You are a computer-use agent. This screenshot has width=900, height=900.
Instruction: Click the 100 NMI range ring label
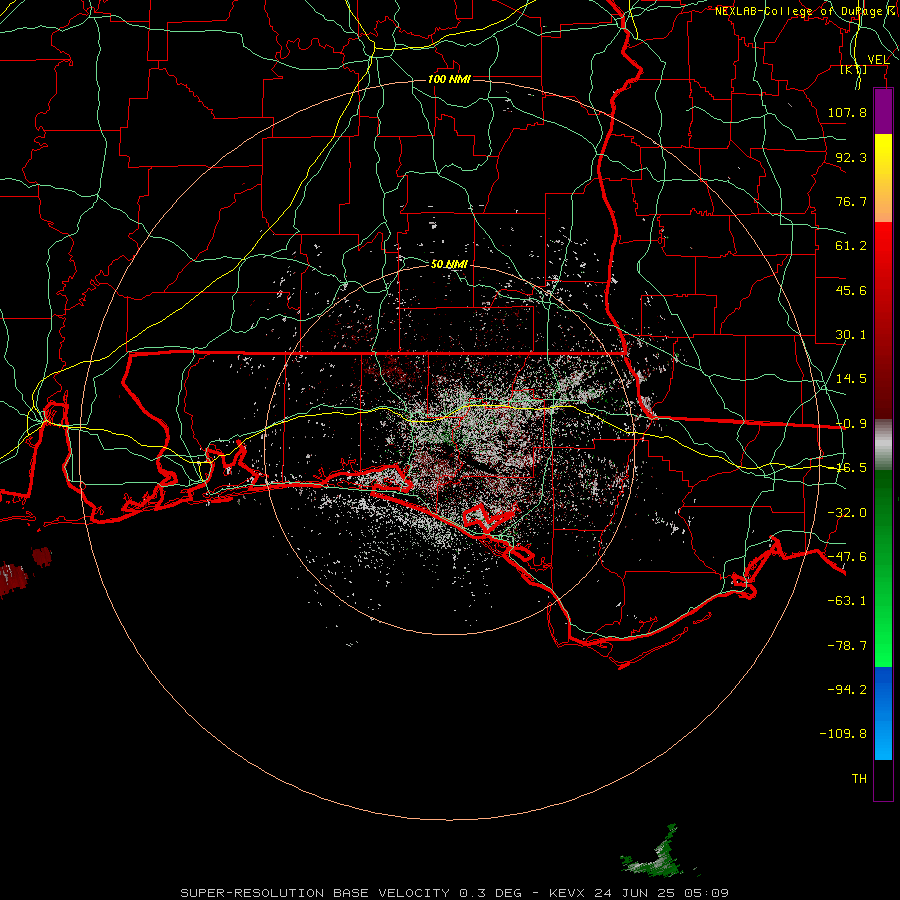[449, 79]
